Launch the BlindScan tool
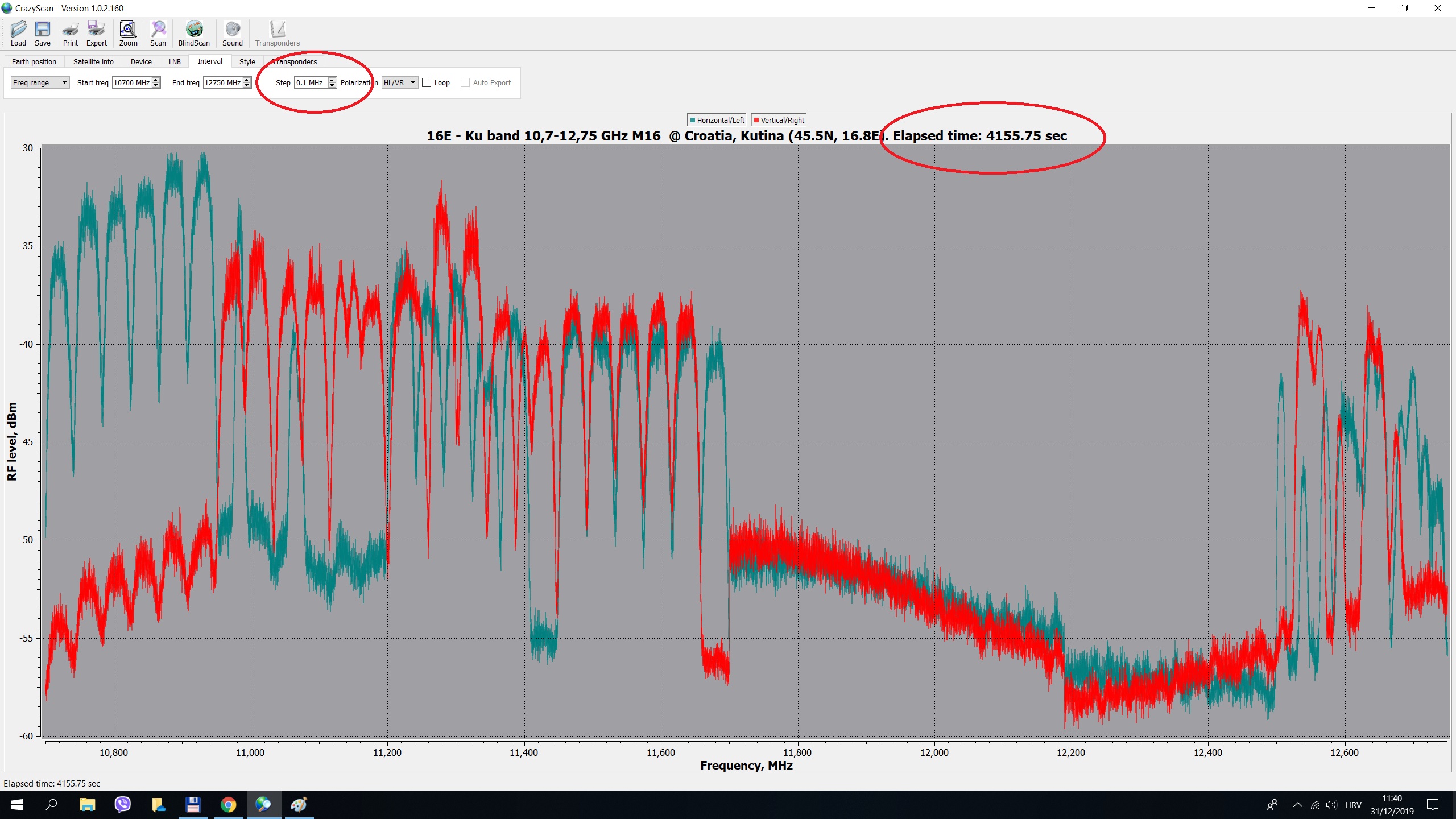The image size is (1456, 819). coord(194,34)
